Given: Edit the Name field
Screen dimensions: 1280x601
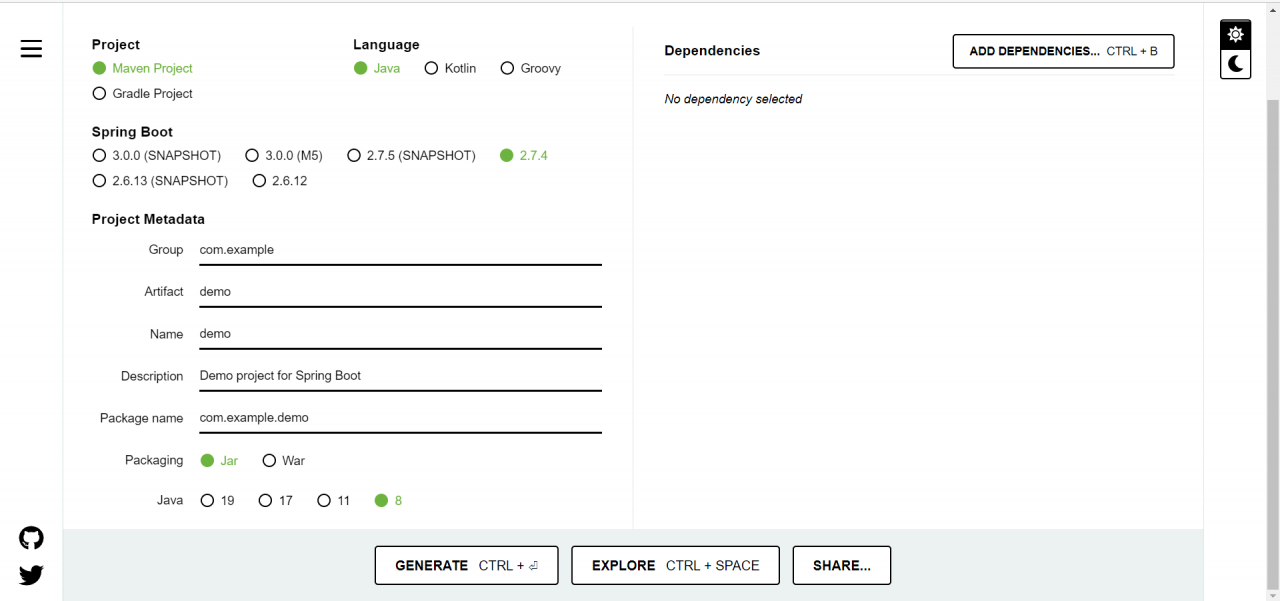Looking at the screenshot, I should [400, 334].
